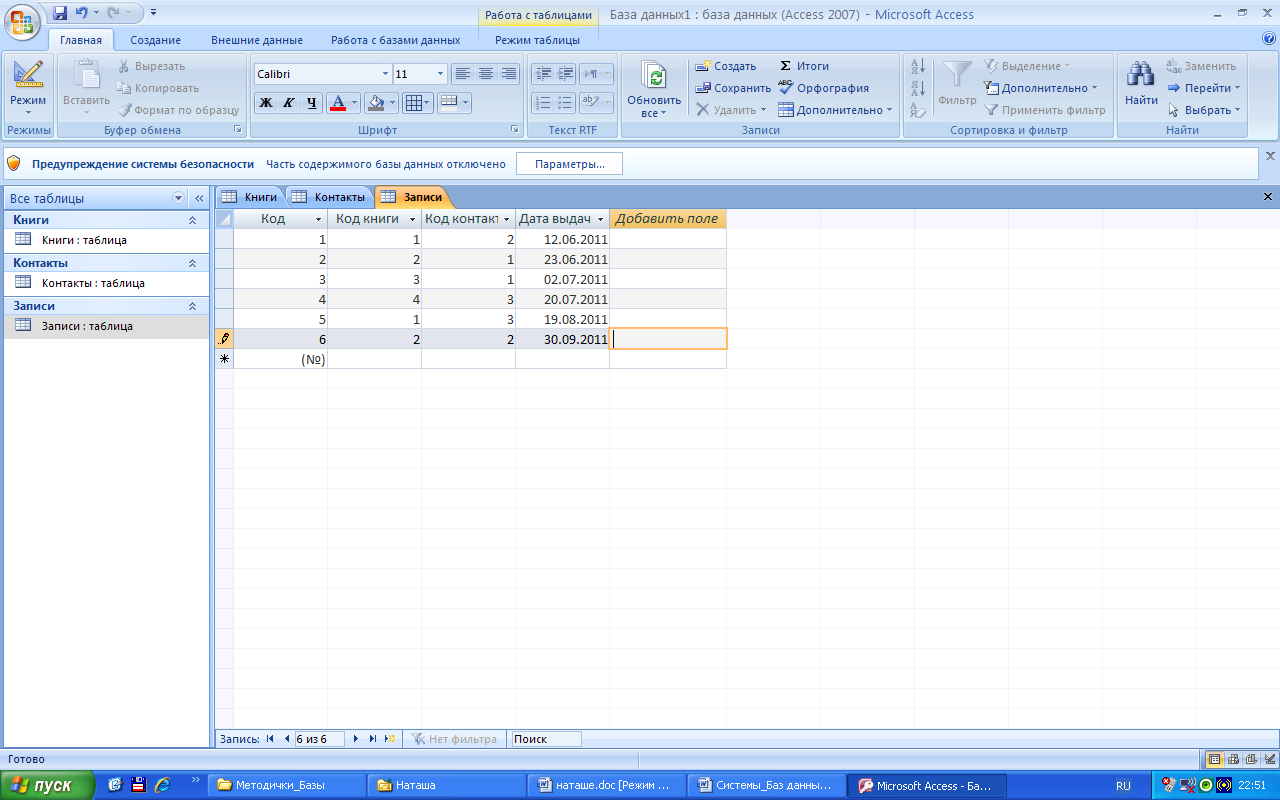Open Контакты : таблица in navigation
The height and width of the screenshot is (800, 1280).
(x=107, y=283)
